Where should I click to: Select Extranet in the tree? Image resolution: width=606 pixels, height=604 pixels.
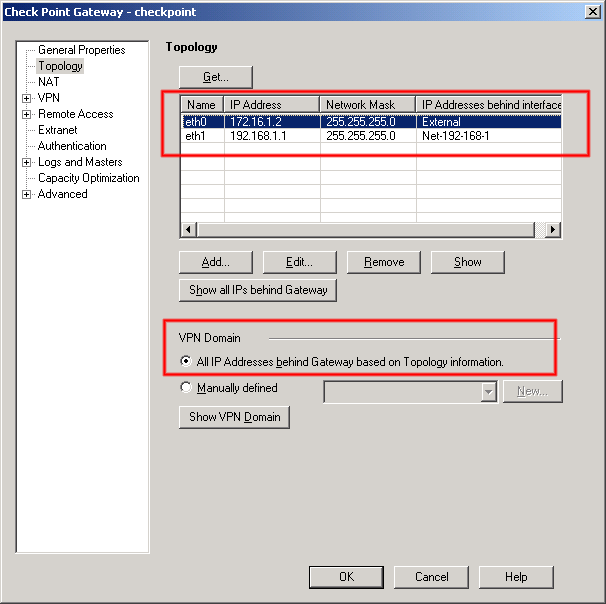click(x=58, y=130)
